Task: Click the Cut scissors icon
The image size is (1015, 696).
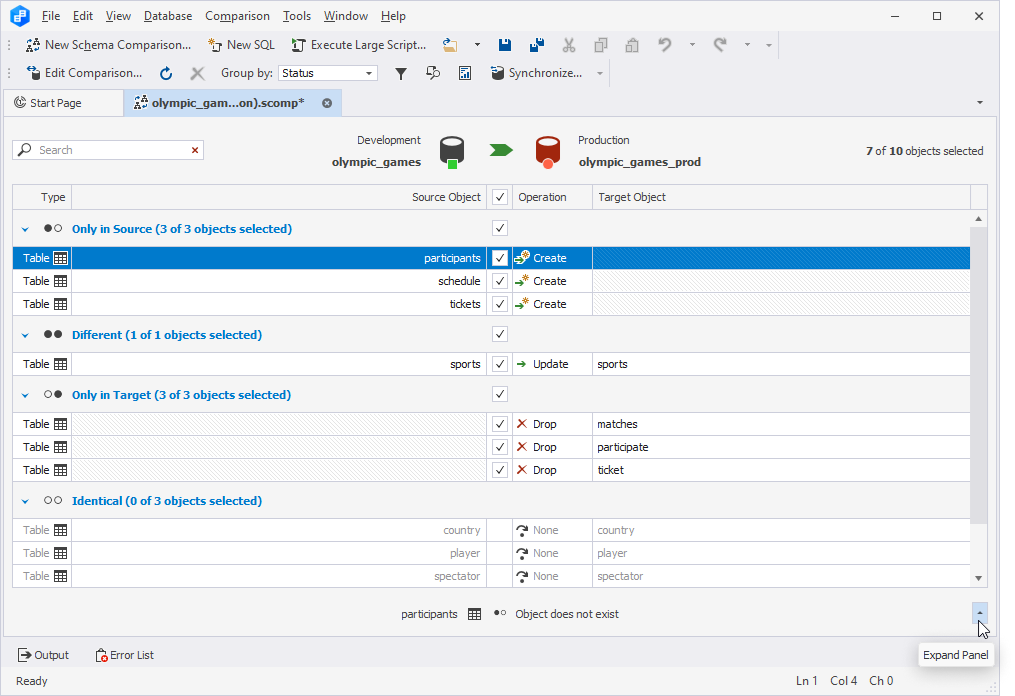Action: [x=568, y=45]
